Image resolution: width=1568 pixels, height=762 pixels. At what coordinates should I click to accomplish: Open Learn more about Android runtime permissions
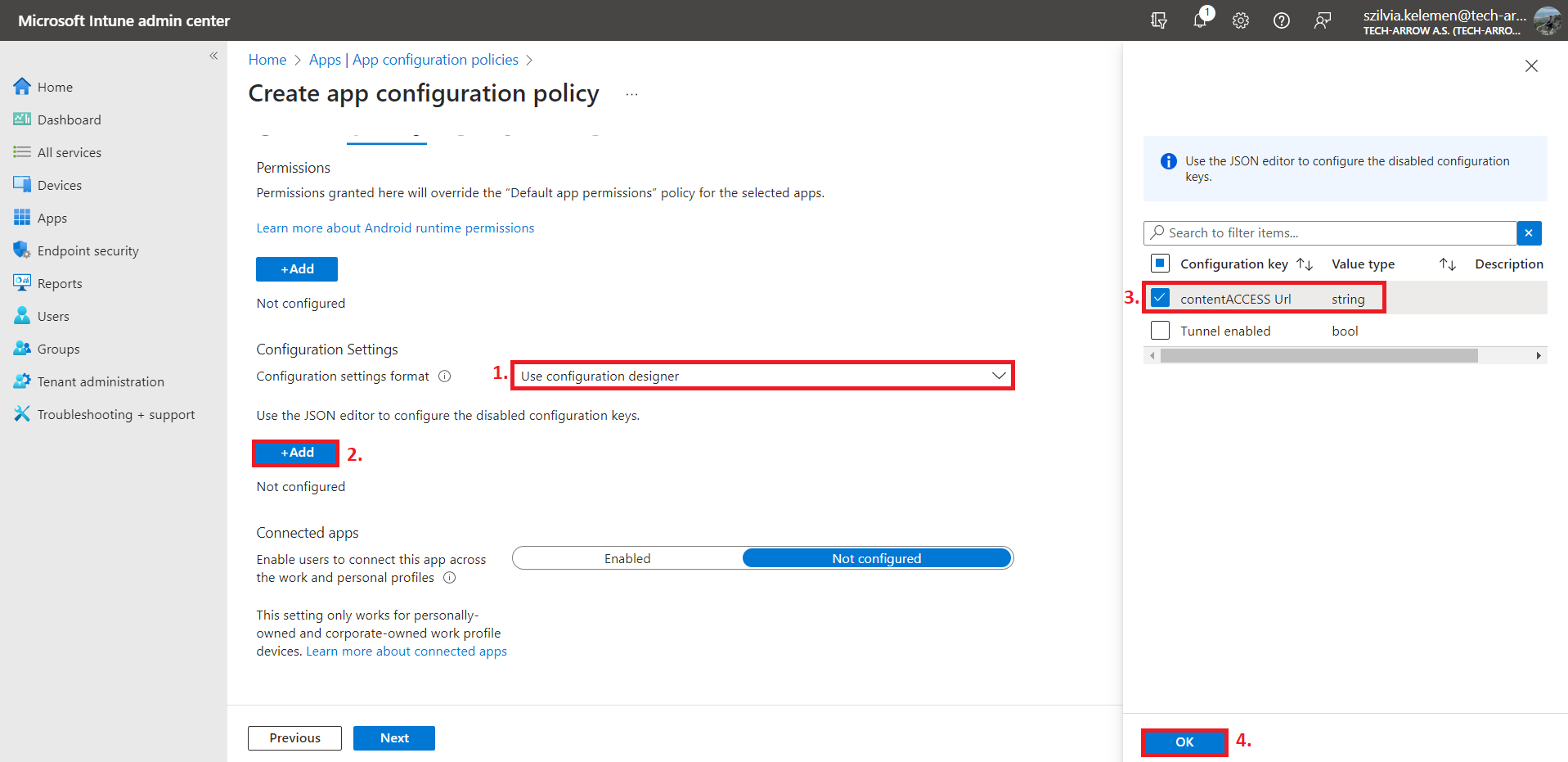point(395,228)
